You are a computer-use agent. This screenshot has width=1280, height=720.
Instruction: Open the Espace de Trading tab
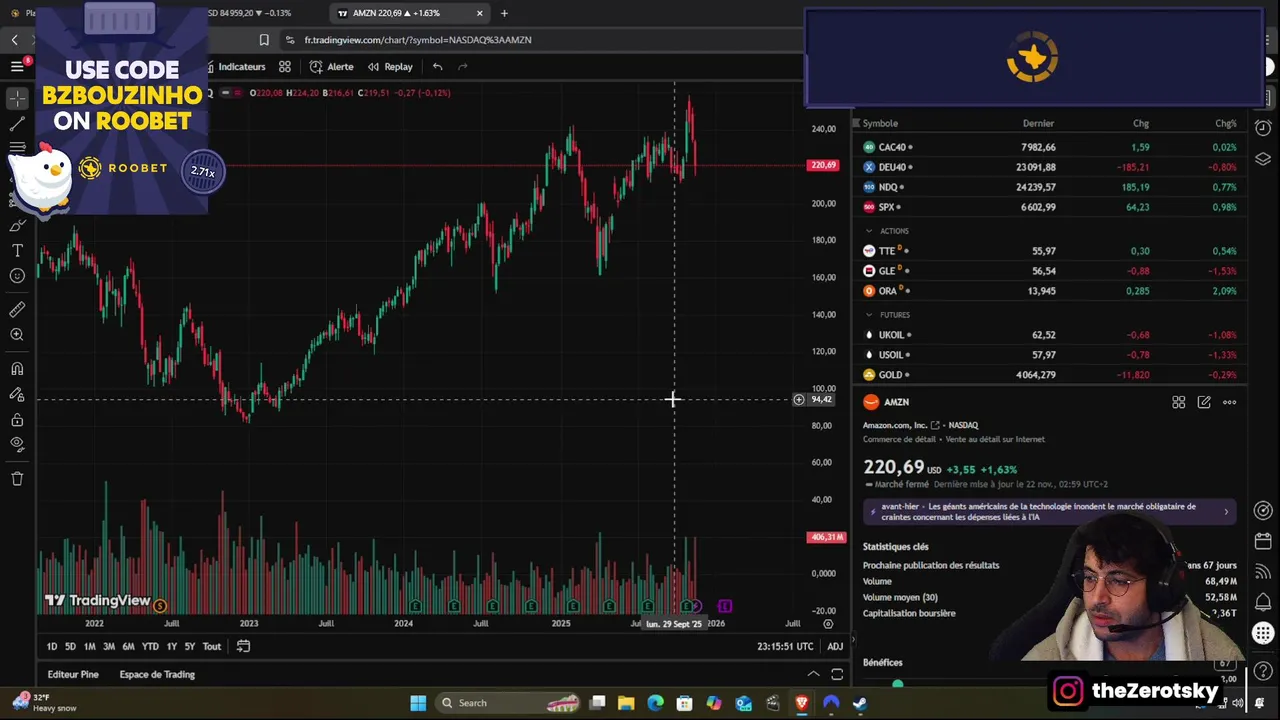157,675
